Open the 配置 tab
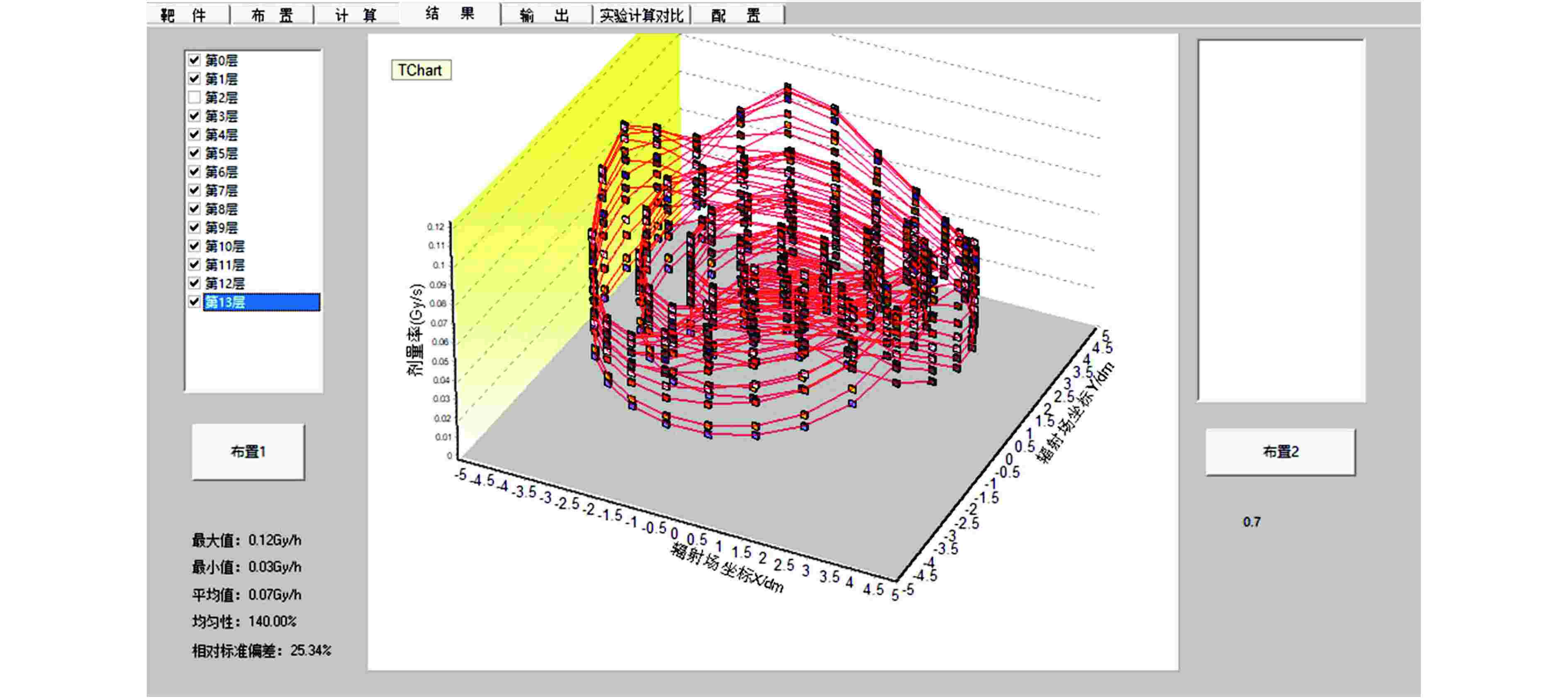This screenshot has width=1568, height=699. pos(736,15)
